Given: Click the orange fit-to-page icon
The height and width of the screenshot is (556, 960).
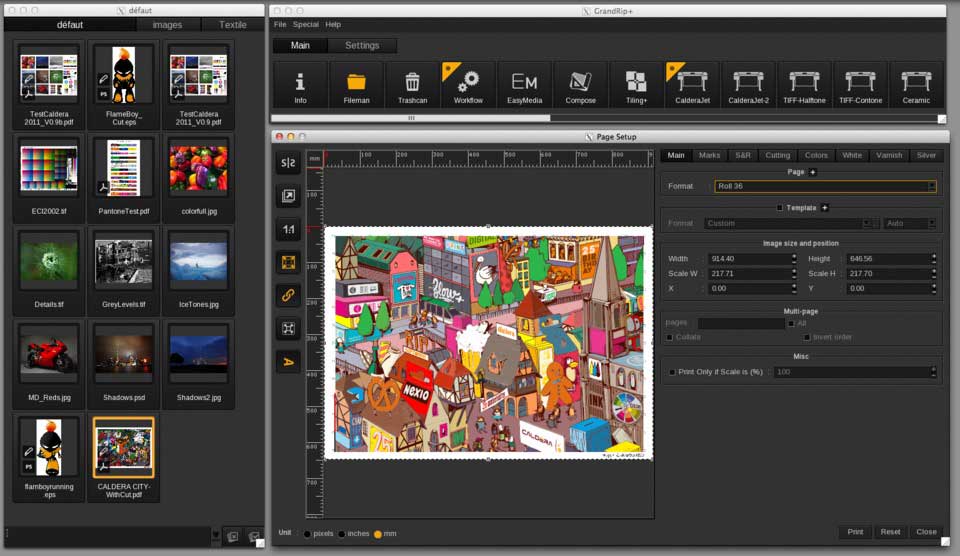Looking at the screenshot, I should click(x=288, y=262).
